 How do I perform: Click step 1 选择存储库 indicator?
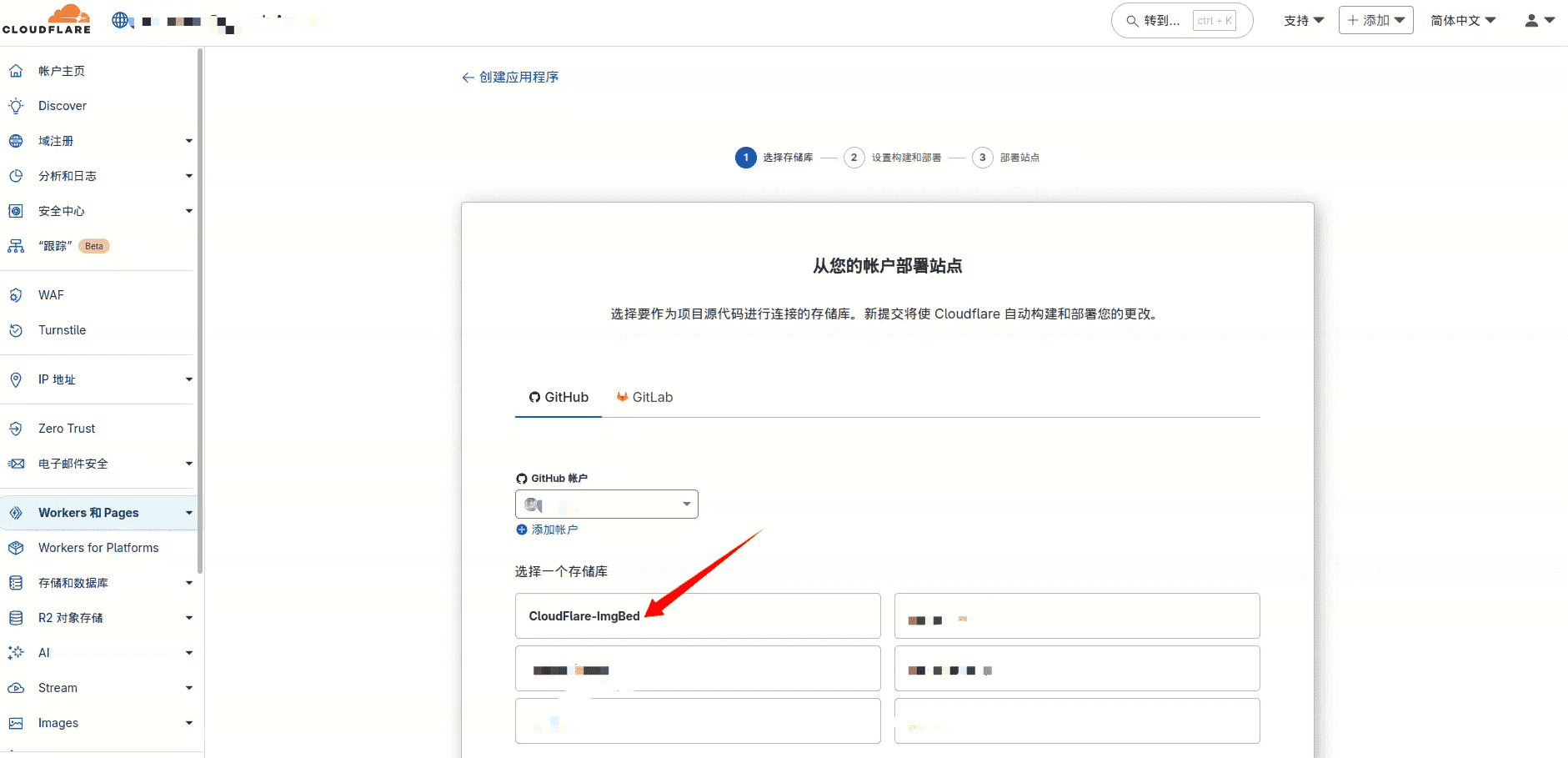(774, 158)
